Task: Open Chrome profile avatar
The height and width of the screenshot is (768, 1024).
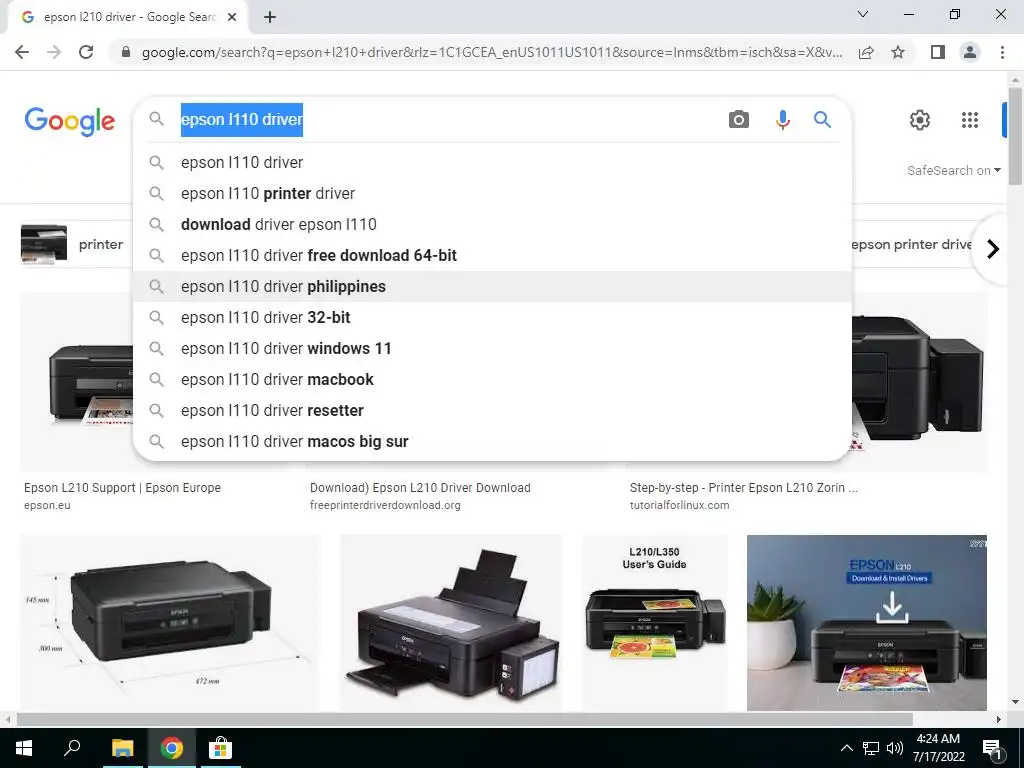Action: (970, 52)
